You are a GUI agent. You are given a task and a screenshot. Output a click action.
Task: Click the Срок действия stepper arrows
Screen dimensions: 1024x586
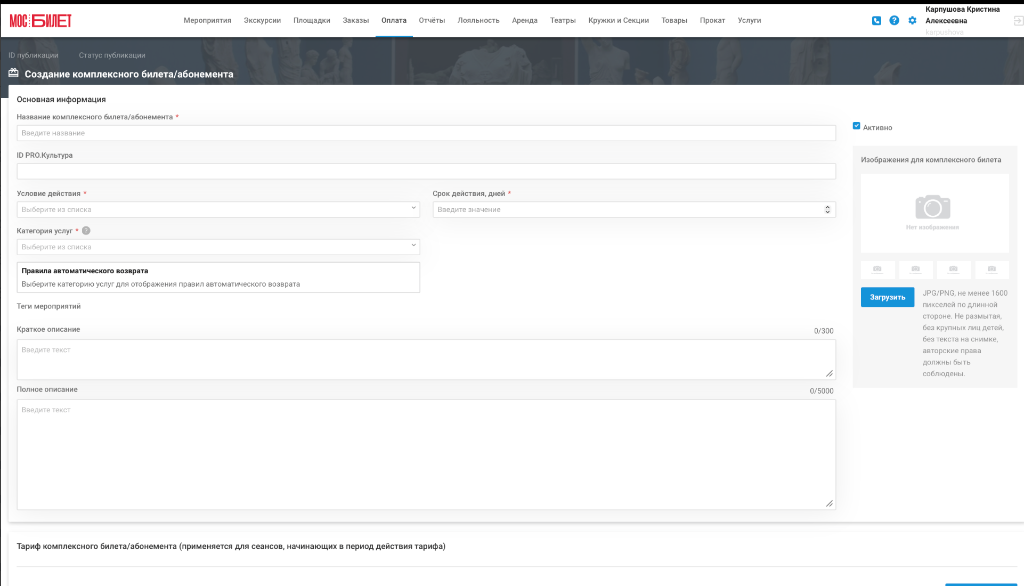827,210
